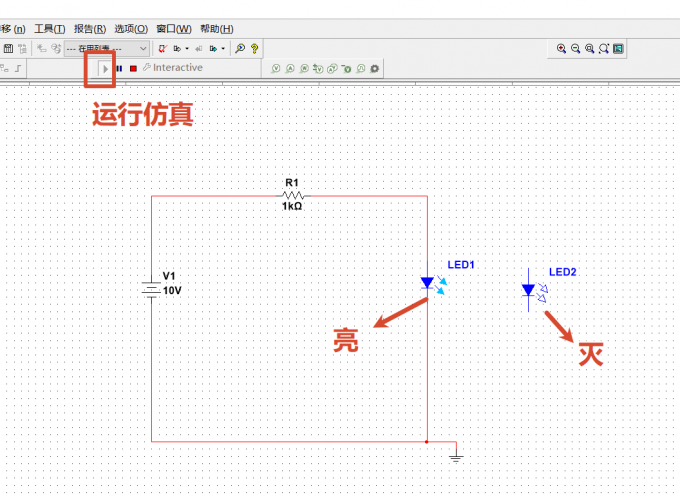Pause the running simulation
This screenshot has height=495, width=680.
click(x=119, y=69)
